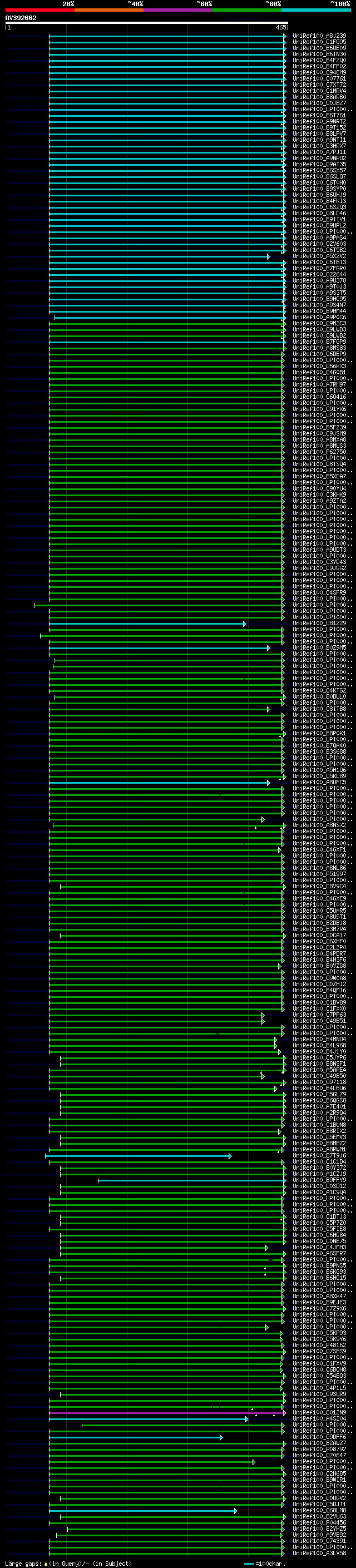Screen dimensions: 356x1568
Task: Click the orange ~40% identity legend segment
Action: click(x=109, y=10)
